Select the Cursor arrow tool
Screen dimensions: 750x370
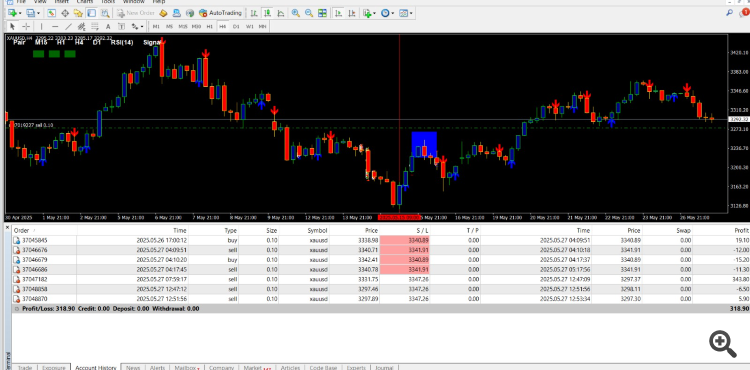tap(12, 26)
